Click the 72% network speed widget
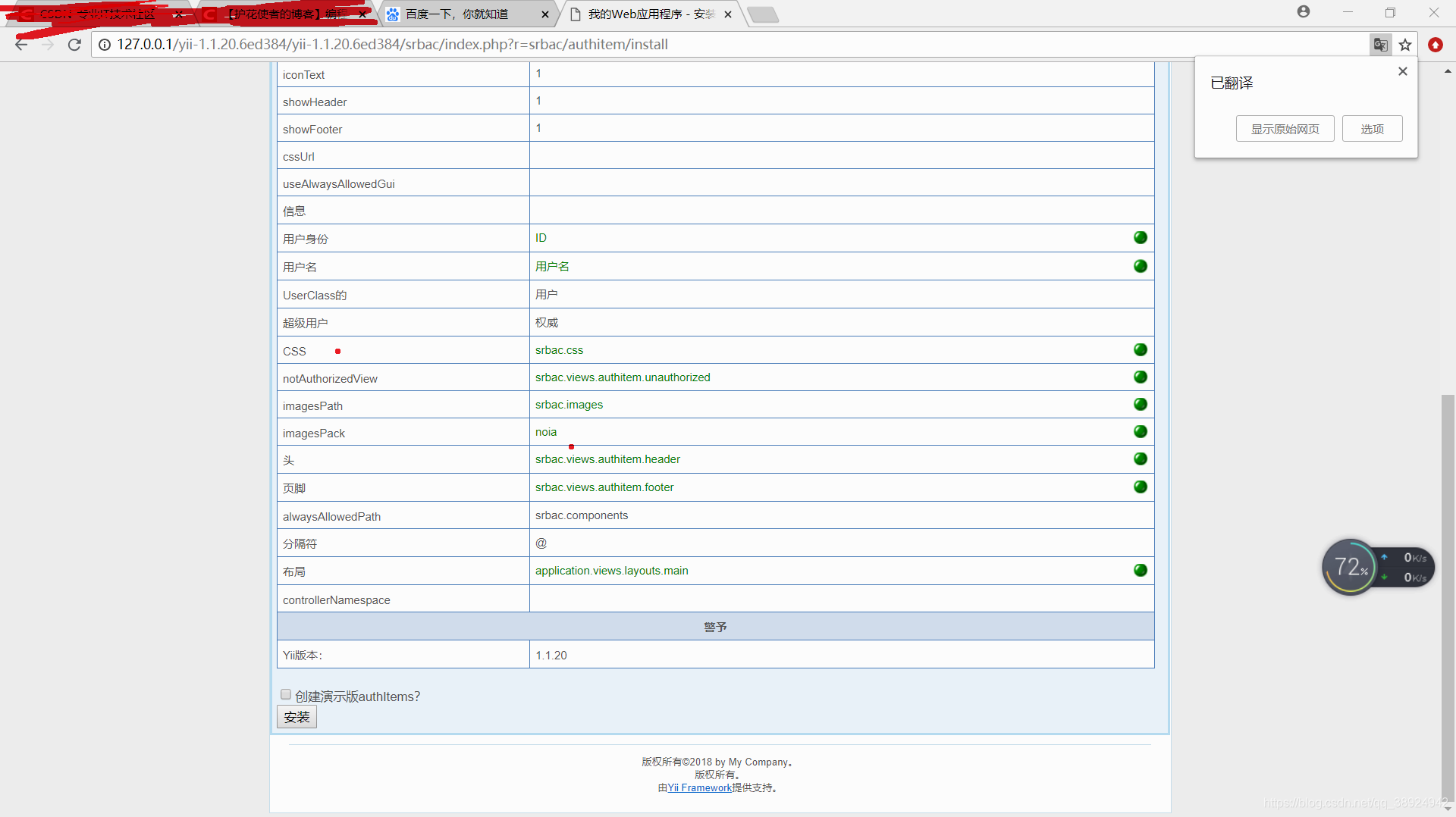The width and height of the screenshot is (1456, 817). [1378, 567]
